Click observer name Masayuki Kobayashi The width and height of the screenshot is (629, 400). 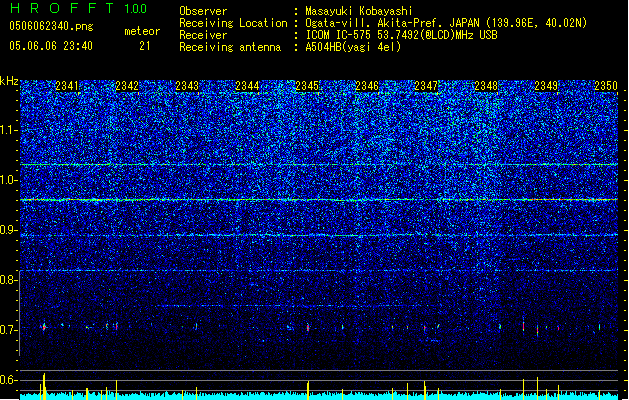pyautogui.click(x=359, y=11)
